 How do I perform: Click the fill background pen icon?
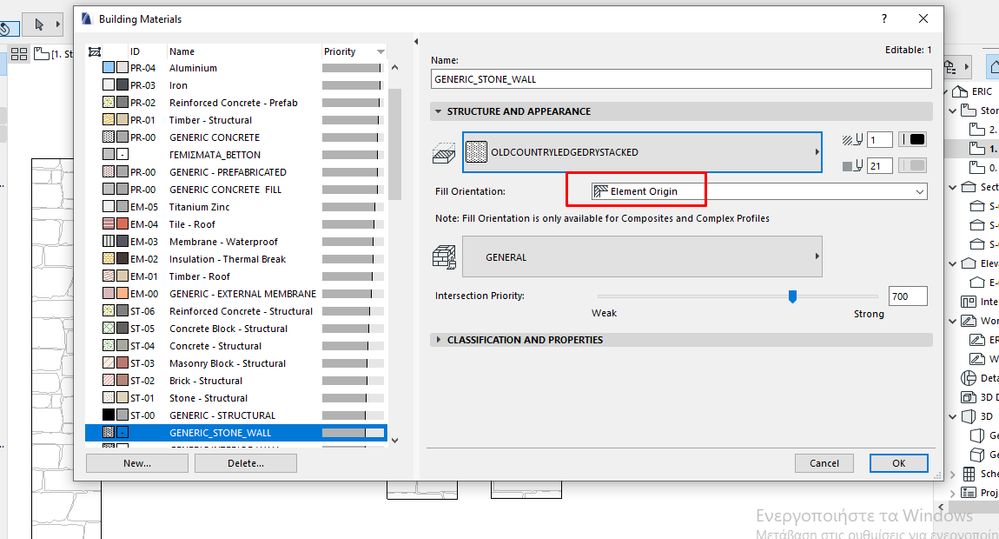point(852,166)
